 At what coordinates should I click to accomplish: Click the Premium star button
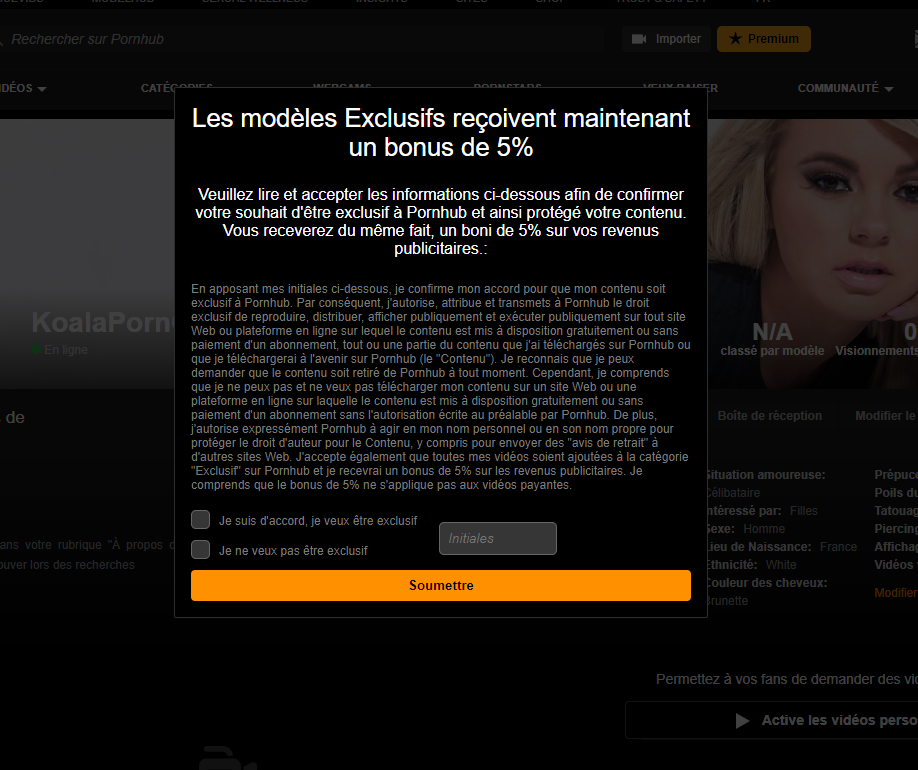763,39
